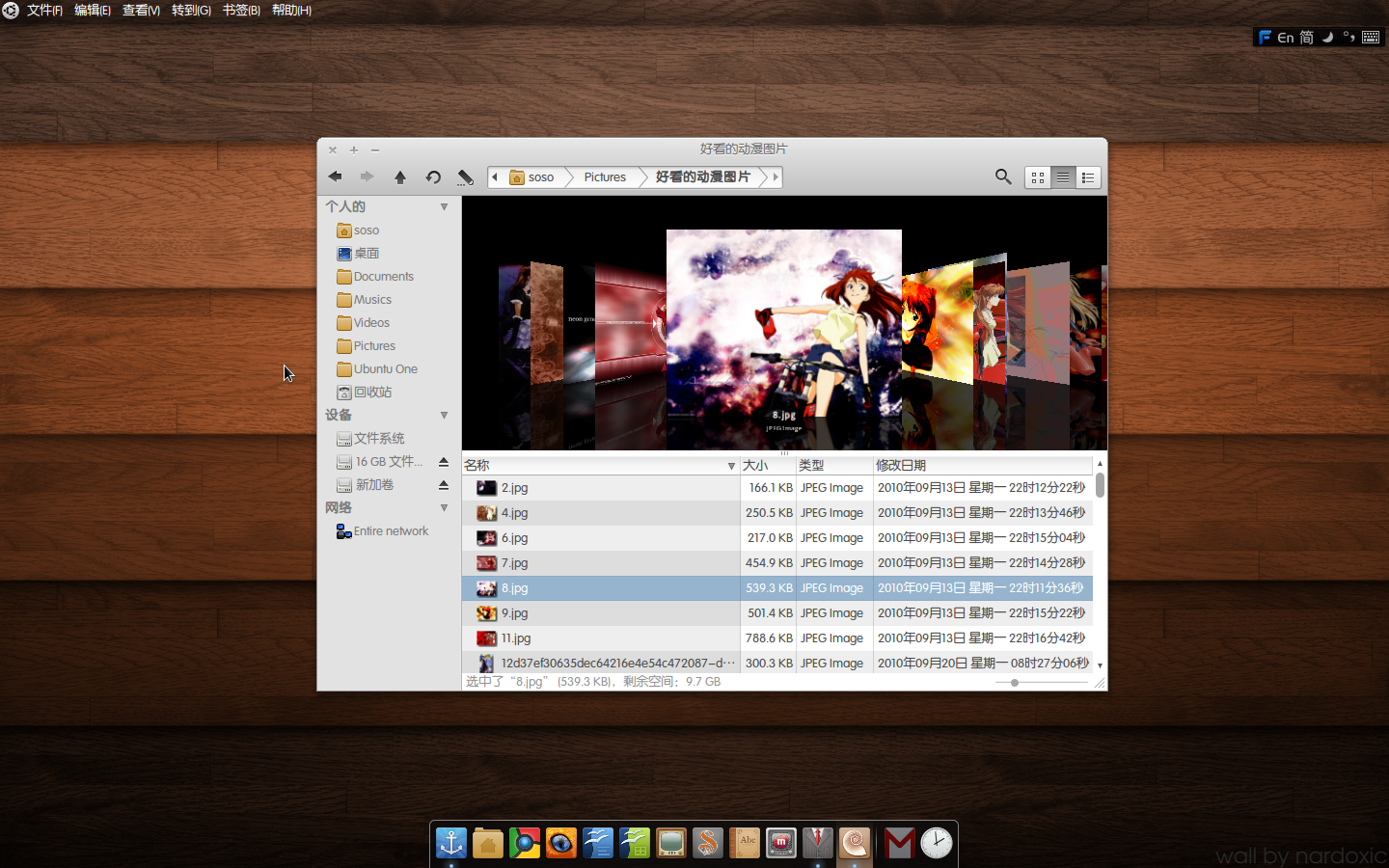The image size is (1389, 868).
Task: Select file 4.jpg in list
Action: tap(776, 513)
